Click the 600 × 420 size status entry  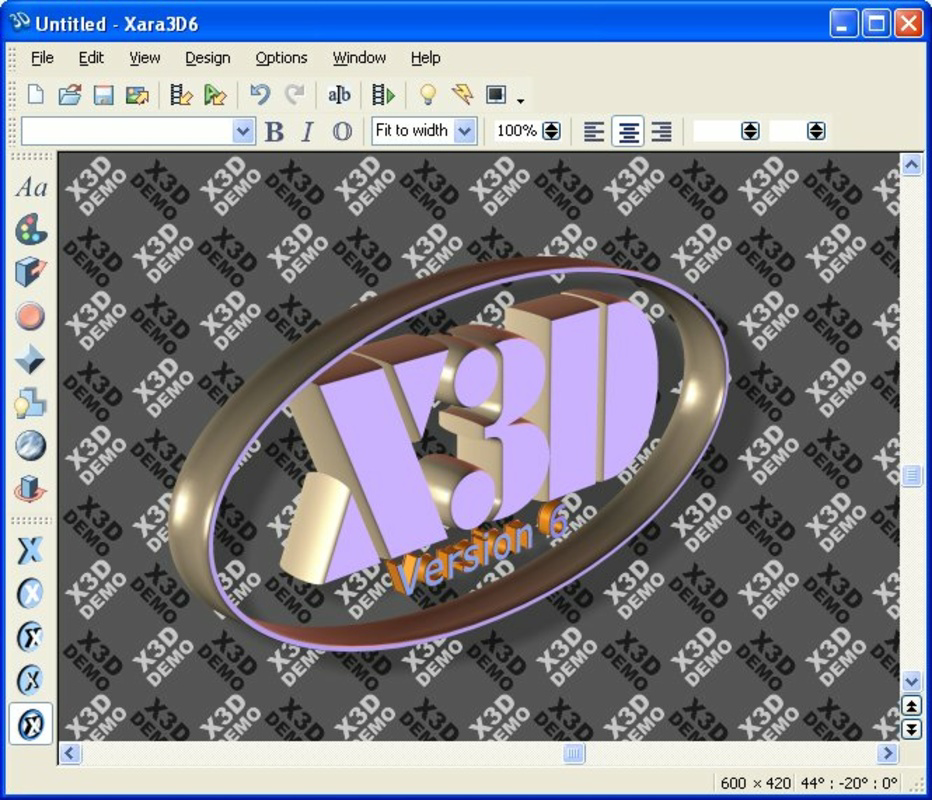(x=755, y=783)
